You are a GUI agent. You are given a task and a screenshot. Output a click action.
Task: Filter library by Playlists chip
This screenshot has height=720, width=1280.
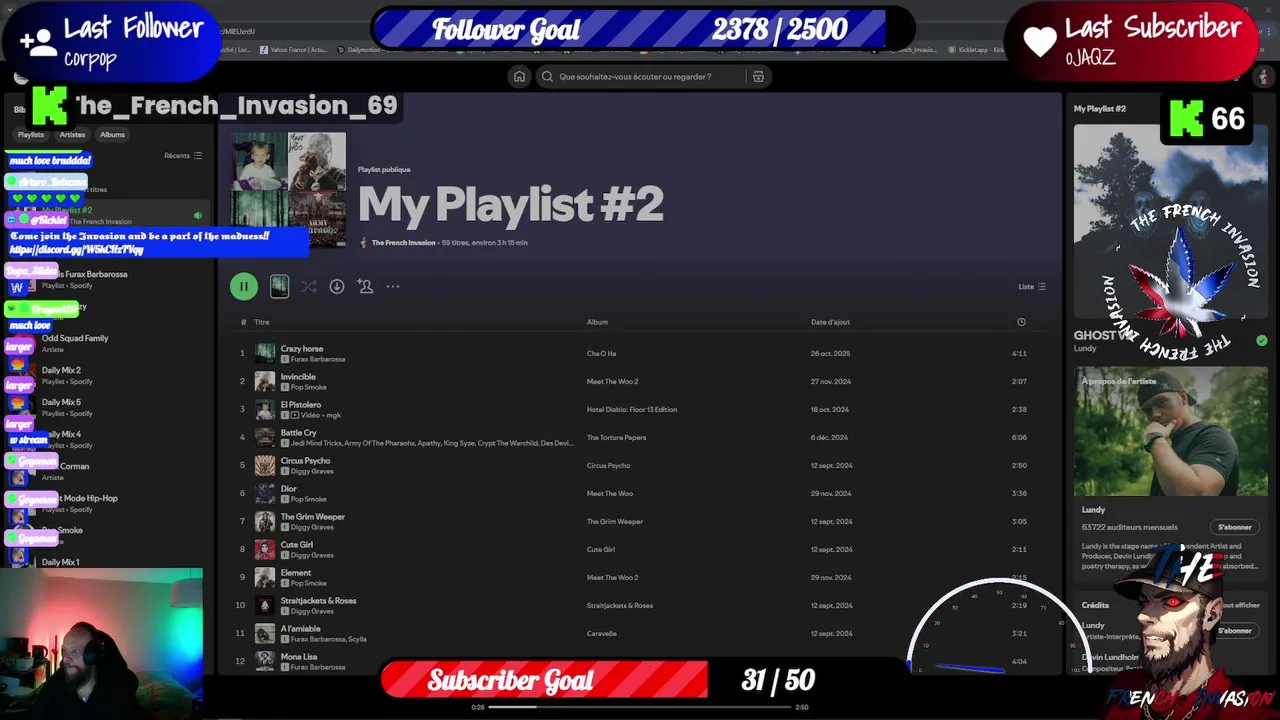click(31, 135)
